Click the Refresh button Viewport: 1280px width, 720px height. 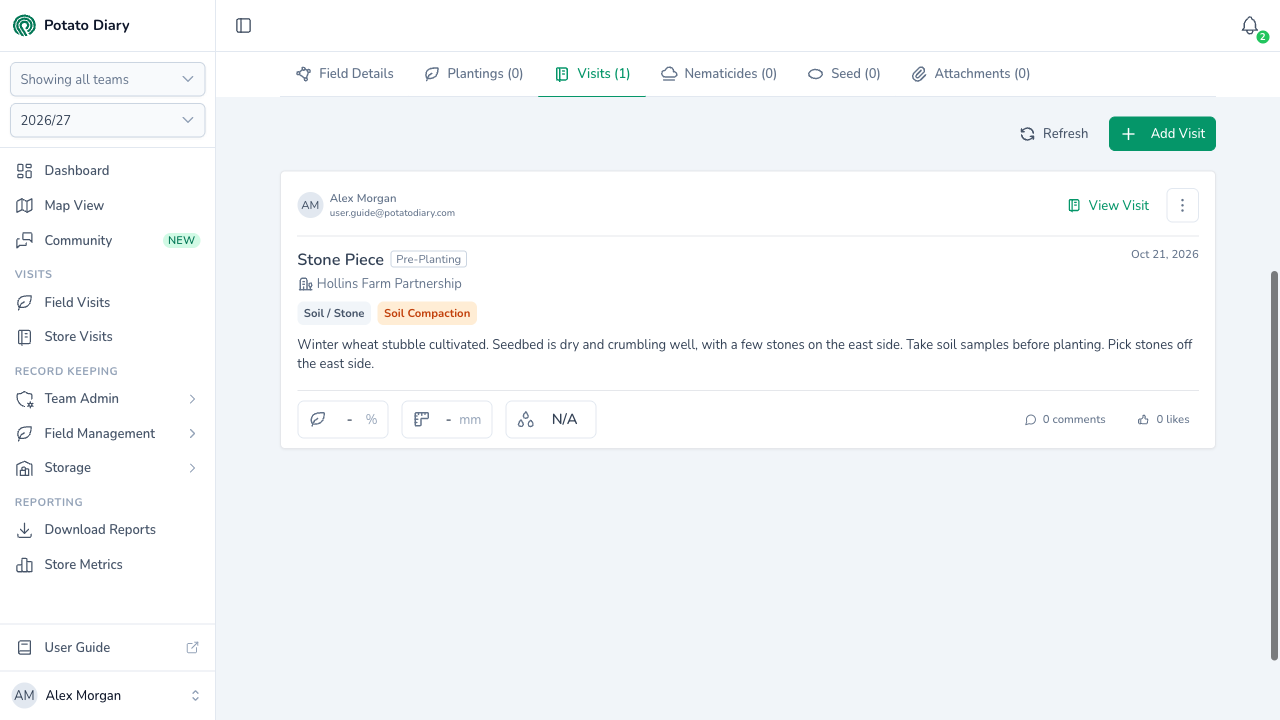tap(1054, 134)
